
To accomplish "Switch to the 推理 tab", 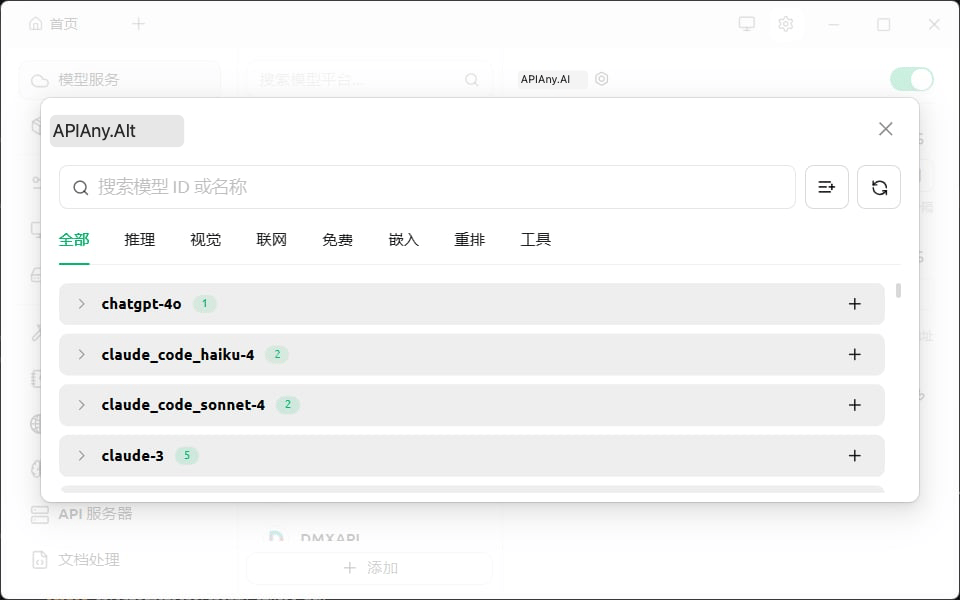I will coord(140,239).
